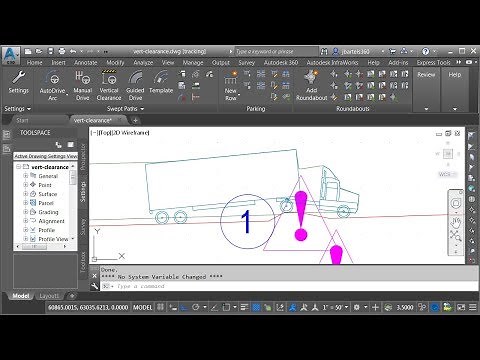Select the Template swept path tool
This screenshot has width=480, height=360.
tap(161, 82)
